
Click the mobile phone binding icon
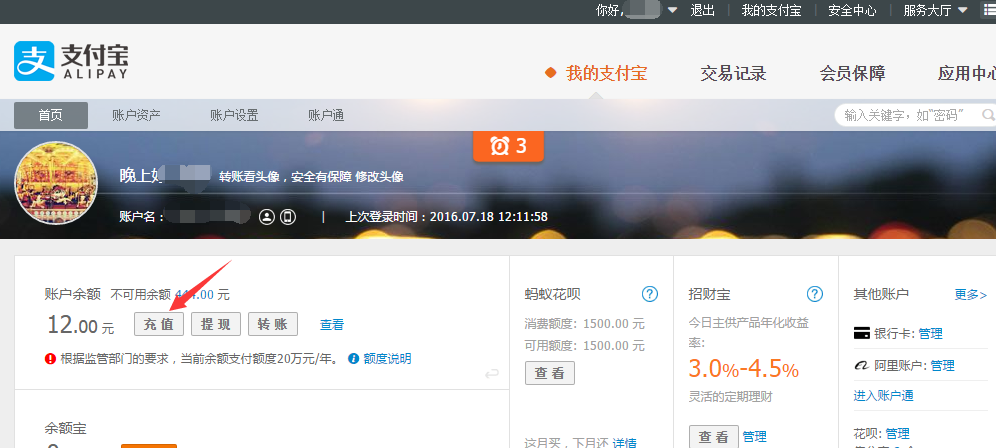(288, 217)
